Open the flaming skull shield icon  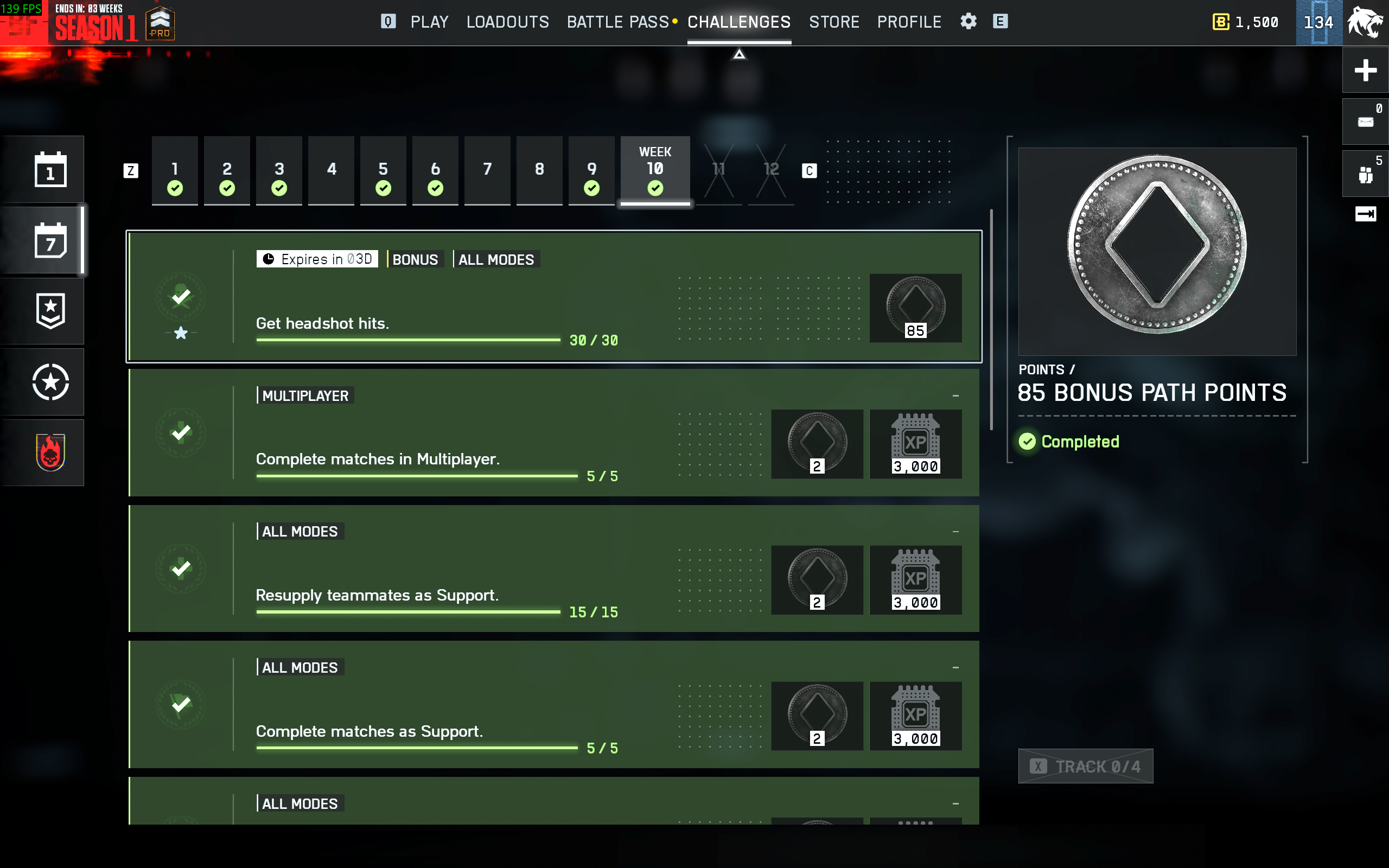(50, 453)
